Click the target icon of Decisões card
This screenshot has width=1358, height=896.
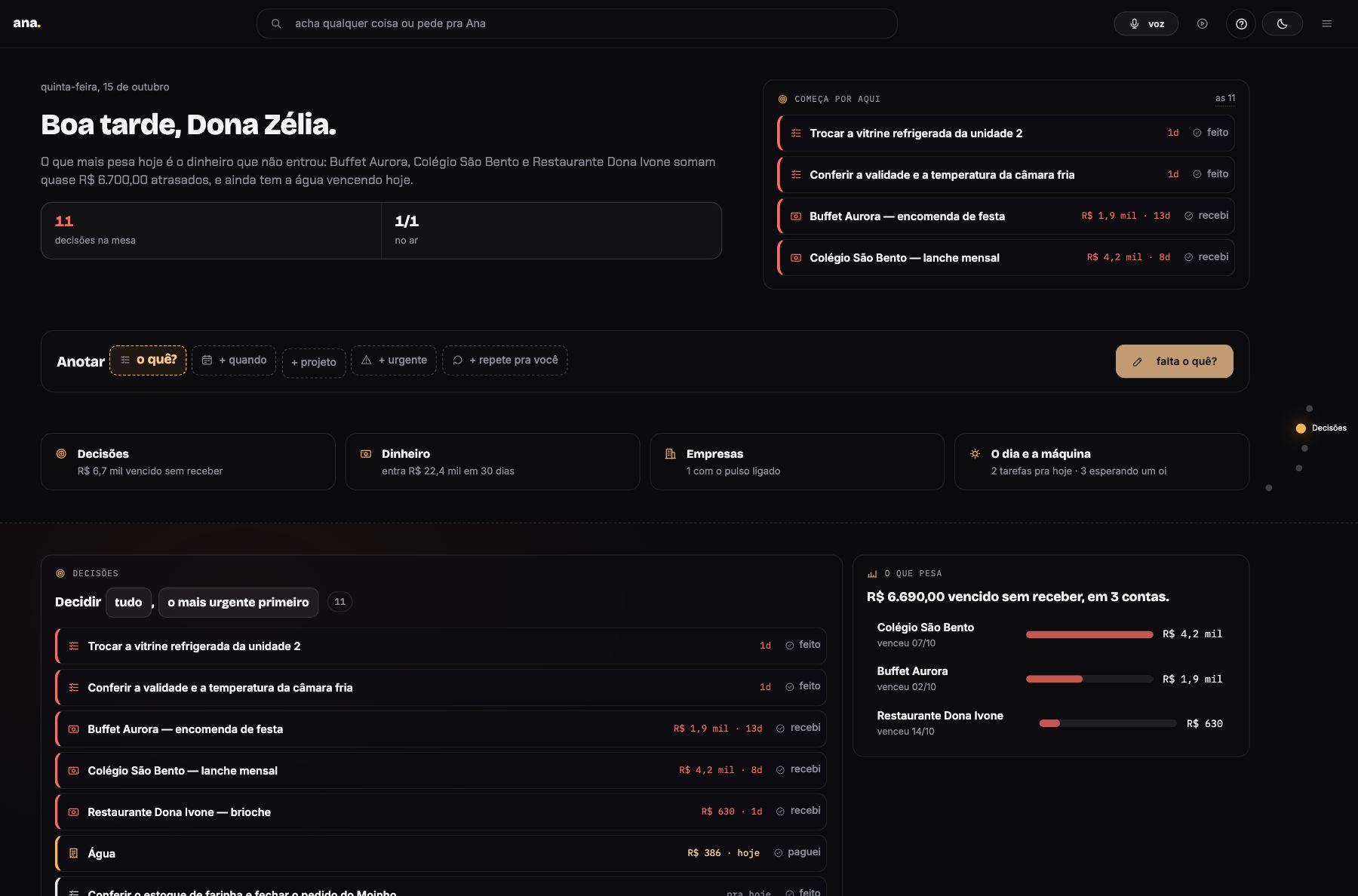(x=61, y=454)
